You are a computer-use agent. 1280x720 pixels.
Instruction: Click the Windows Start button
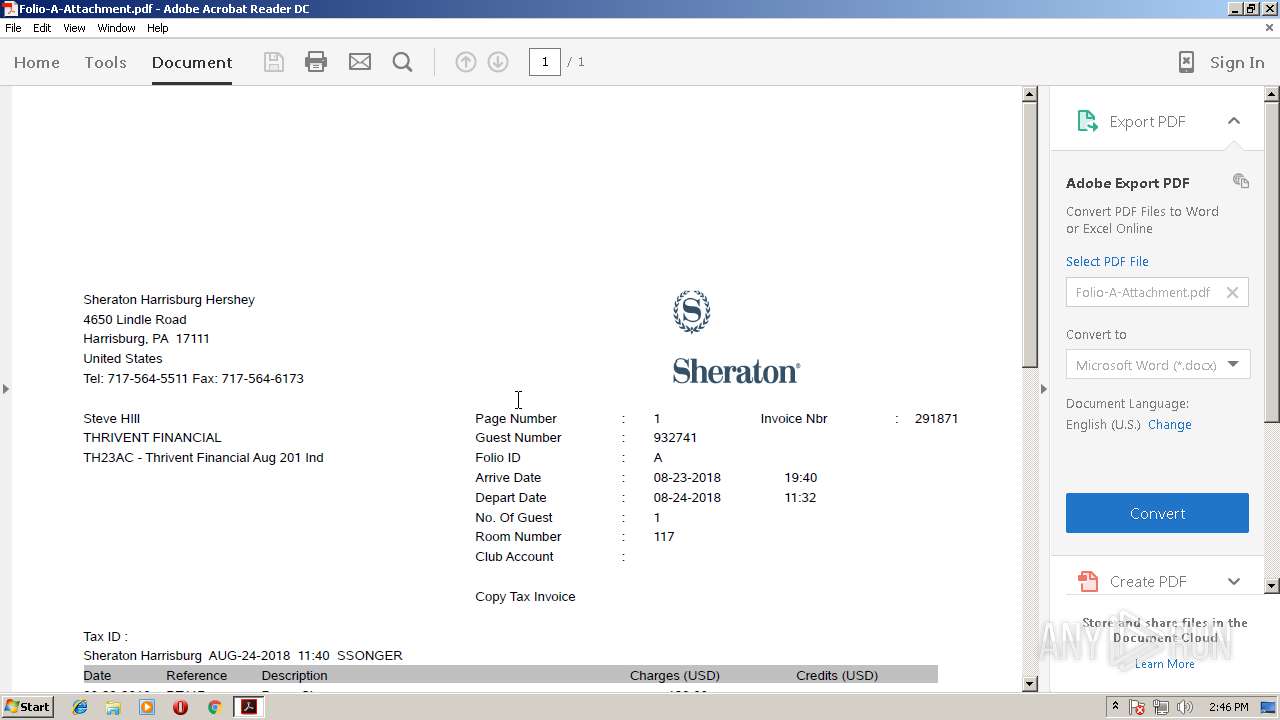pos(28,707)
